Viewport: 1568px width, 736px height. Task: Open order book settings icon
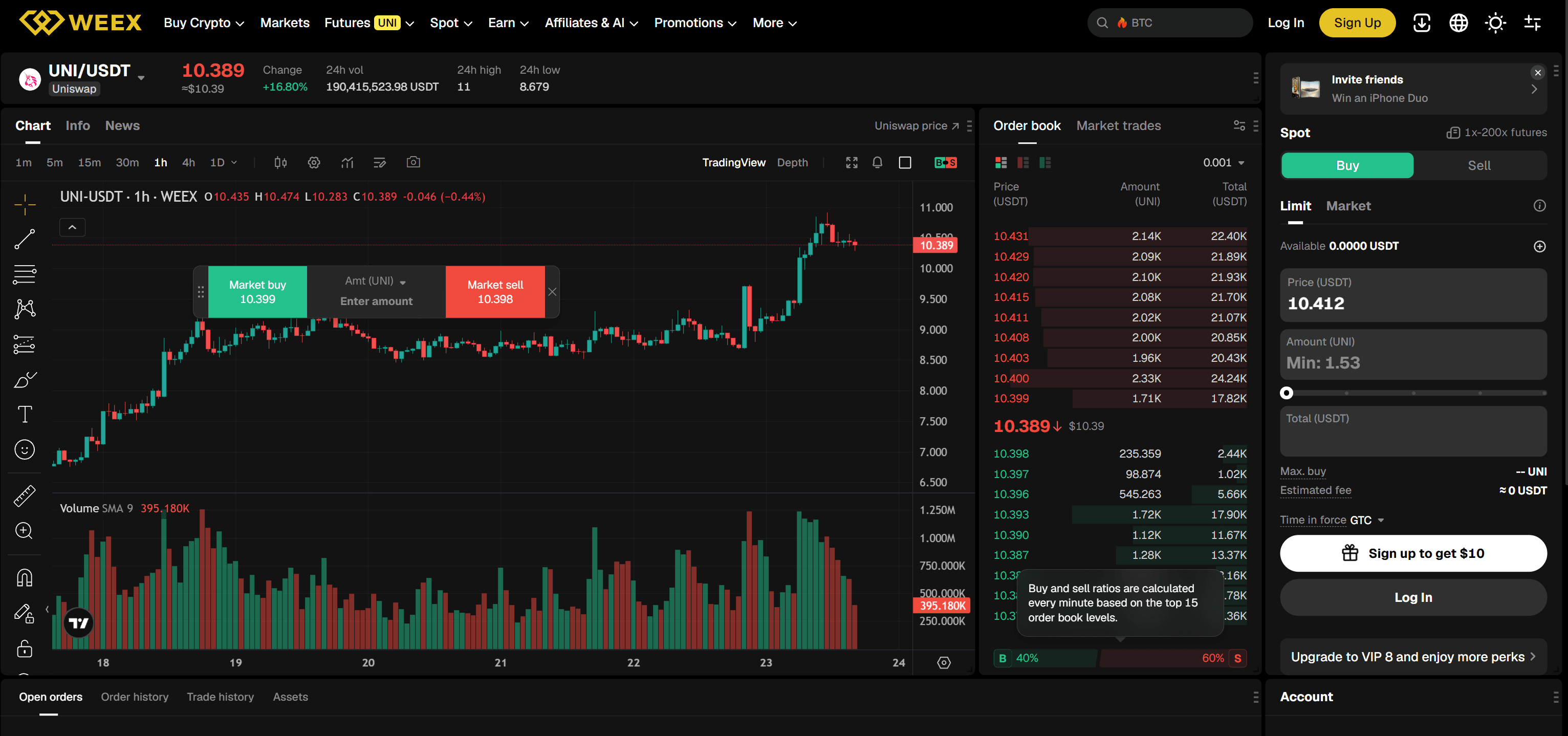(x=1239, y=125)
